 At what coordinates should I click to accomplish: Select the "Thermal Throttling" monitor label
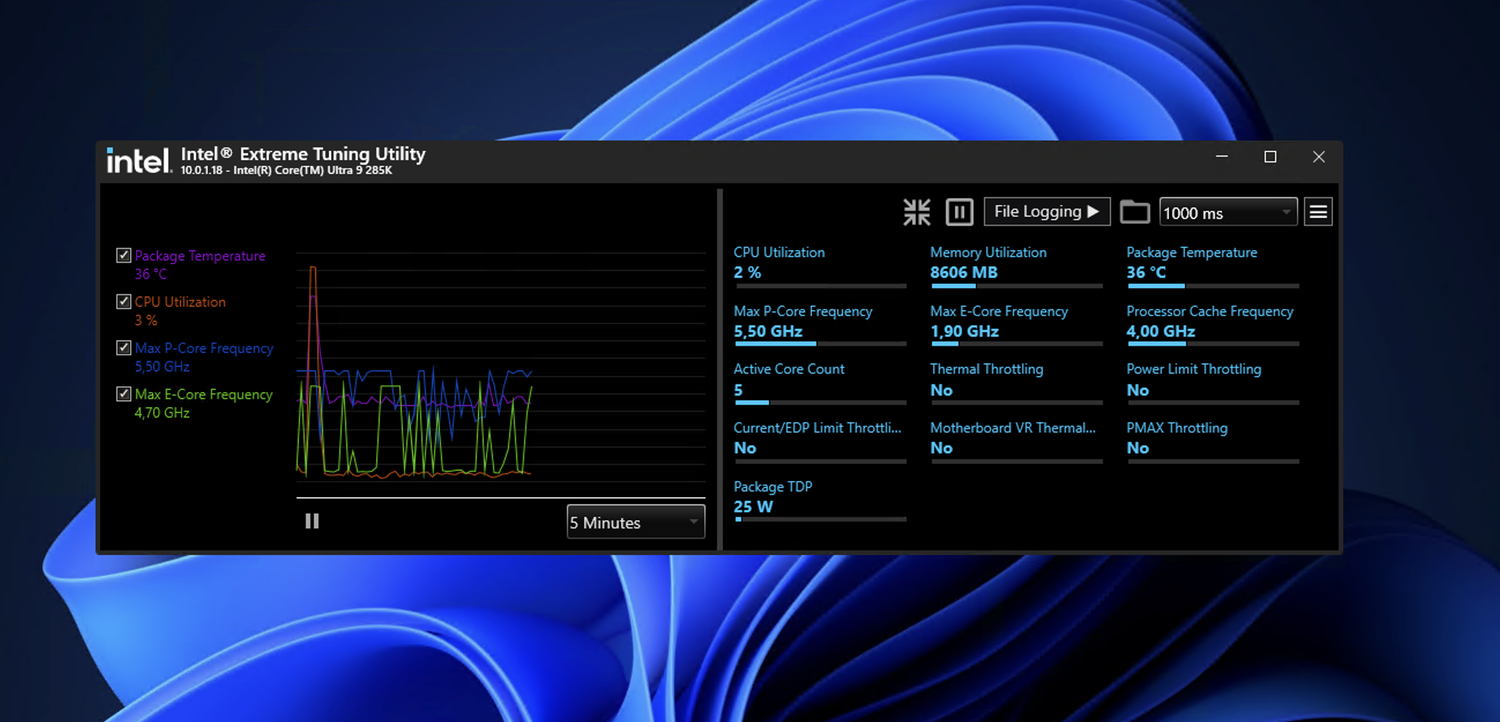tap(986, 370)
